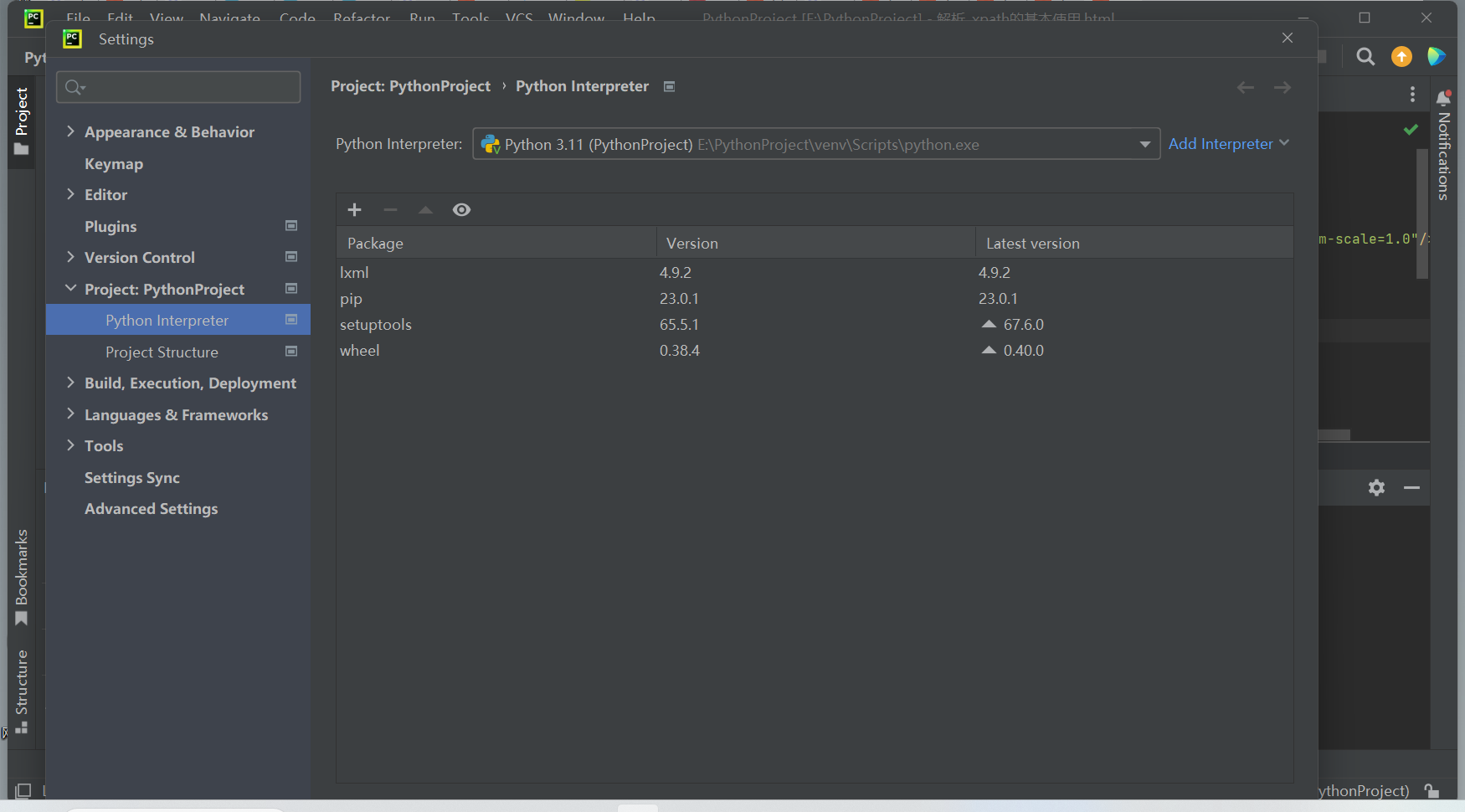Click the uninstall package minus icon
The width and height of the screenshot is (1465, 812).
389,209
